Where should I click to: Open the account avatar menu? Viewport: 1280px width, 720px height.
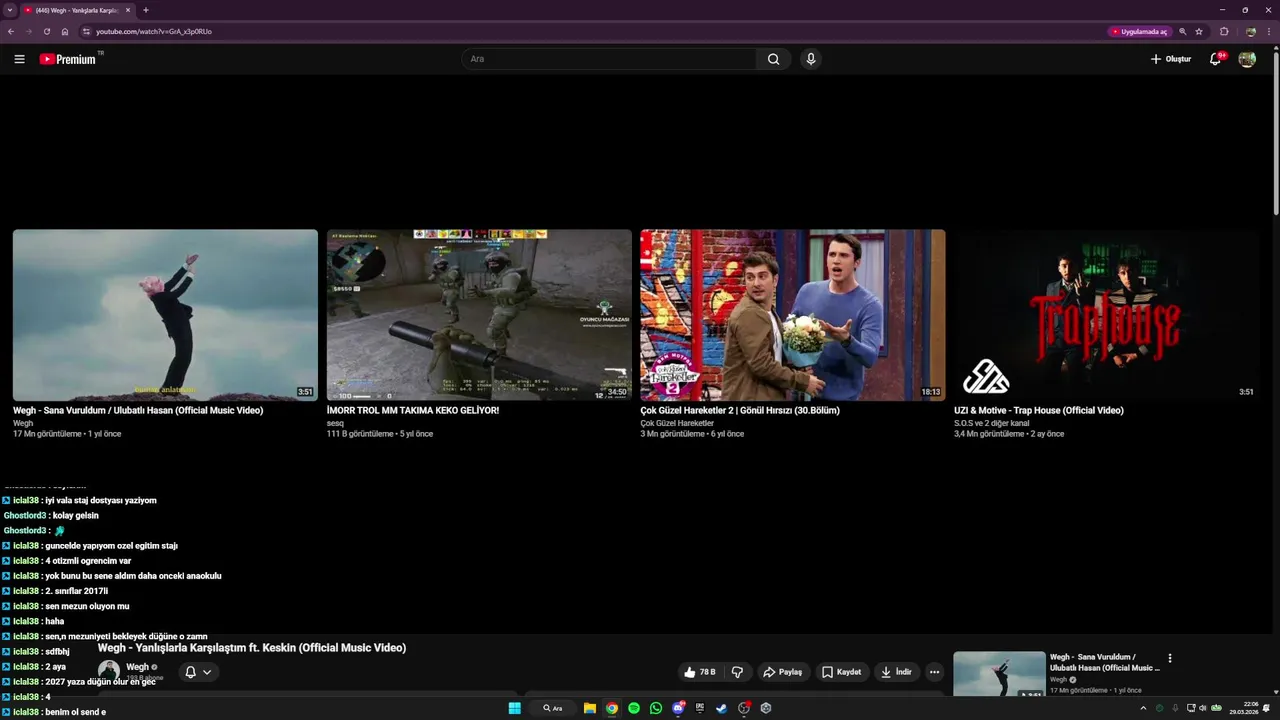[1247, 59]
